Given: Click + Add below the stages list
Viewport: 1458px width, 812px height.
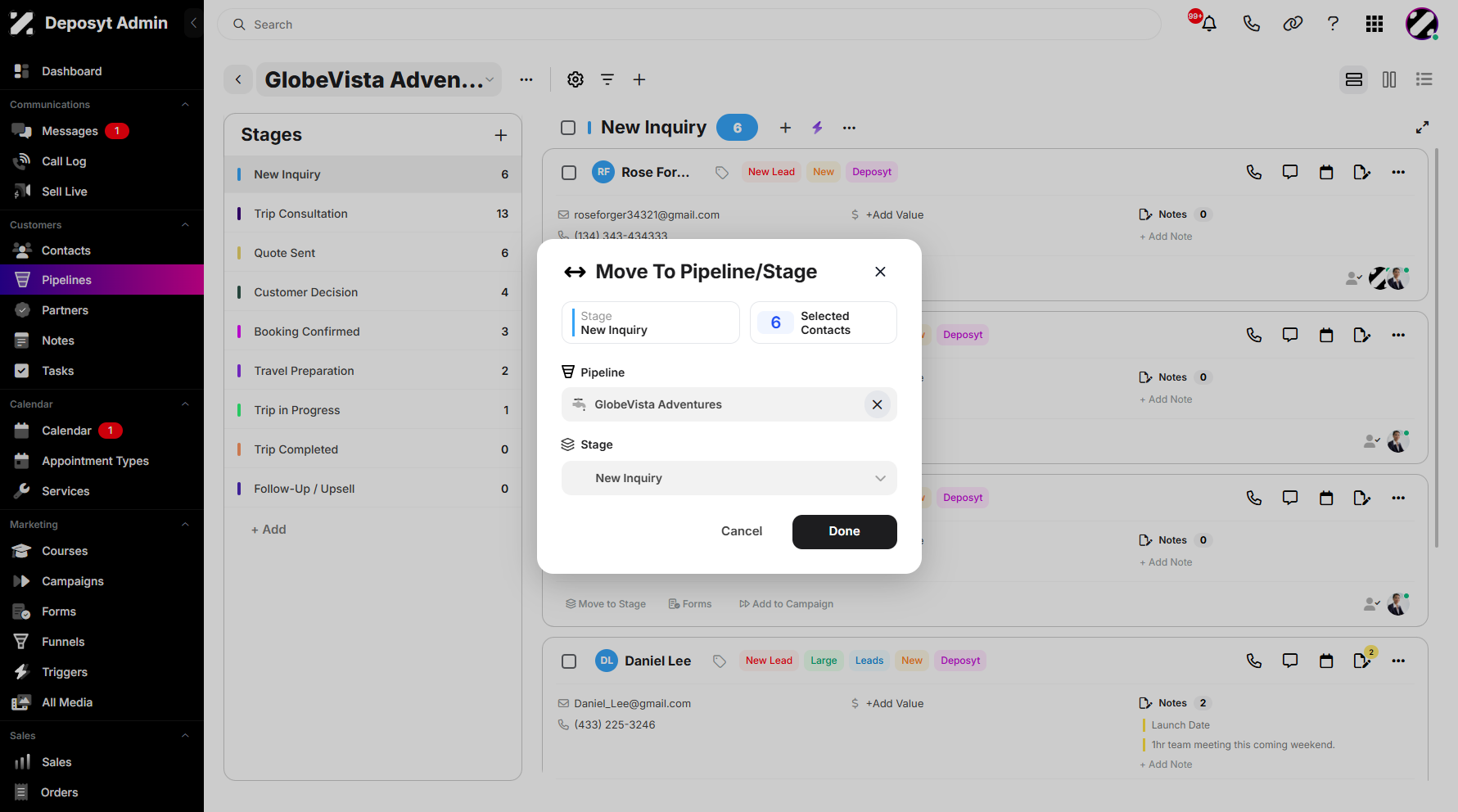Looking at the screenshot, I should [269, 530].
